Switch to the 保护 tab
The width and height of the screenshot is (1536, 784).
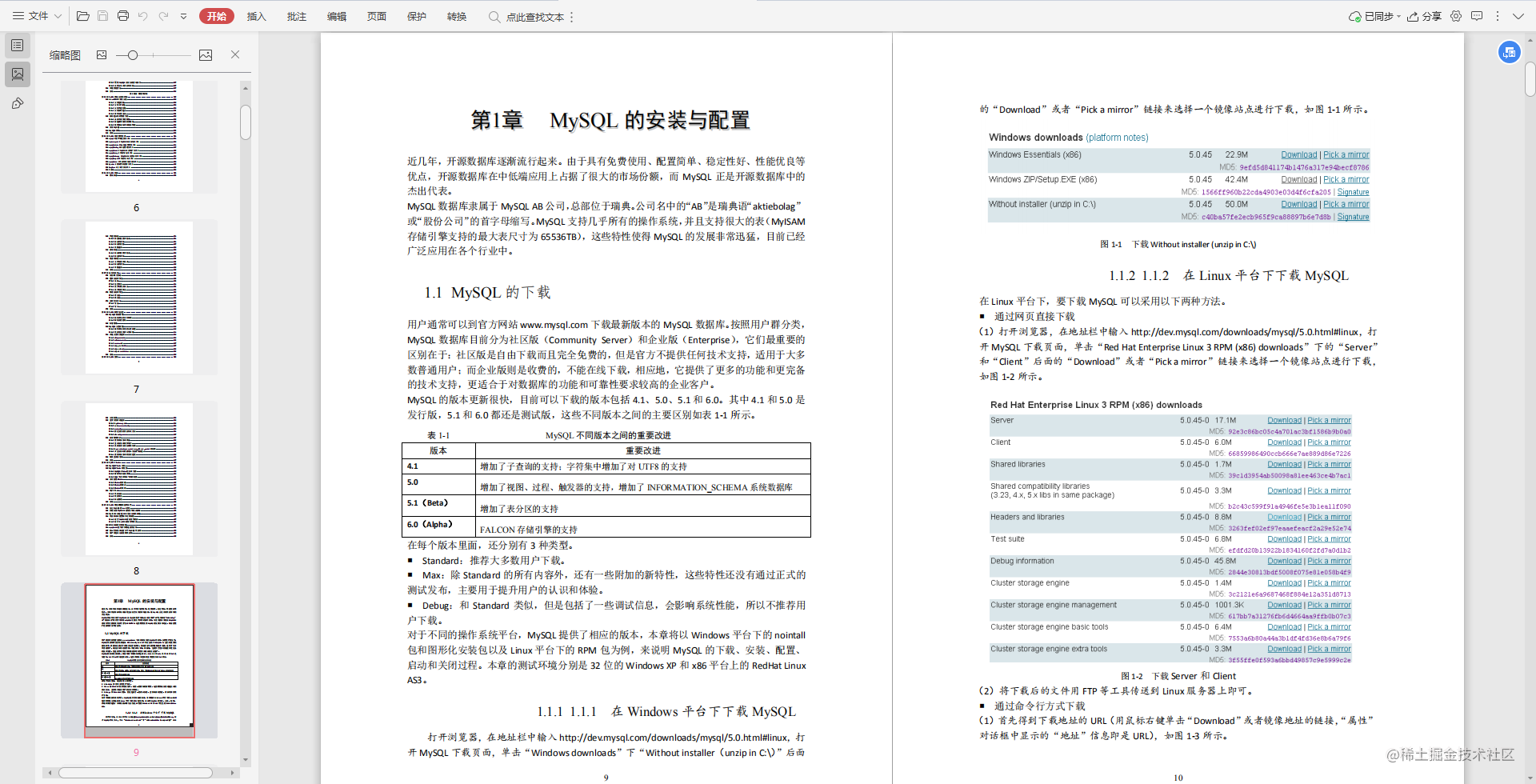tap(417, 16)
